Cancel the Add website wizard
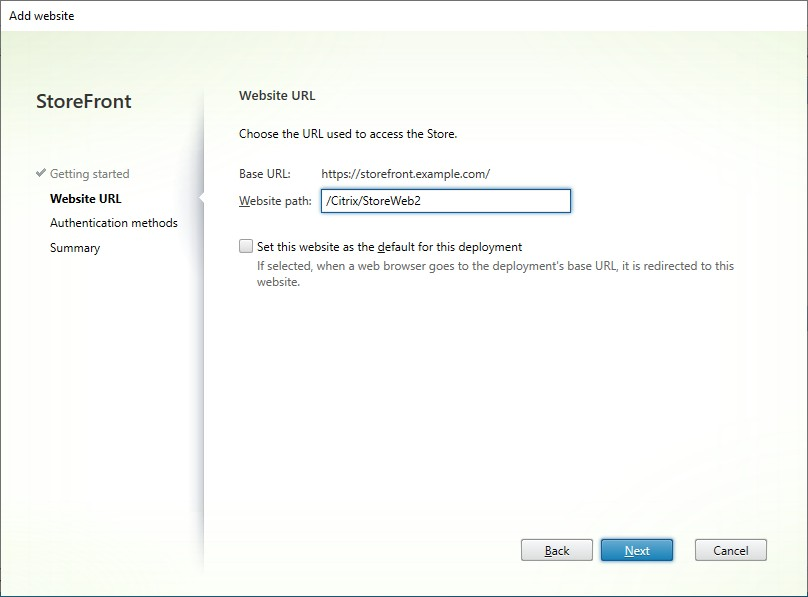 click(x=730, y=550)
